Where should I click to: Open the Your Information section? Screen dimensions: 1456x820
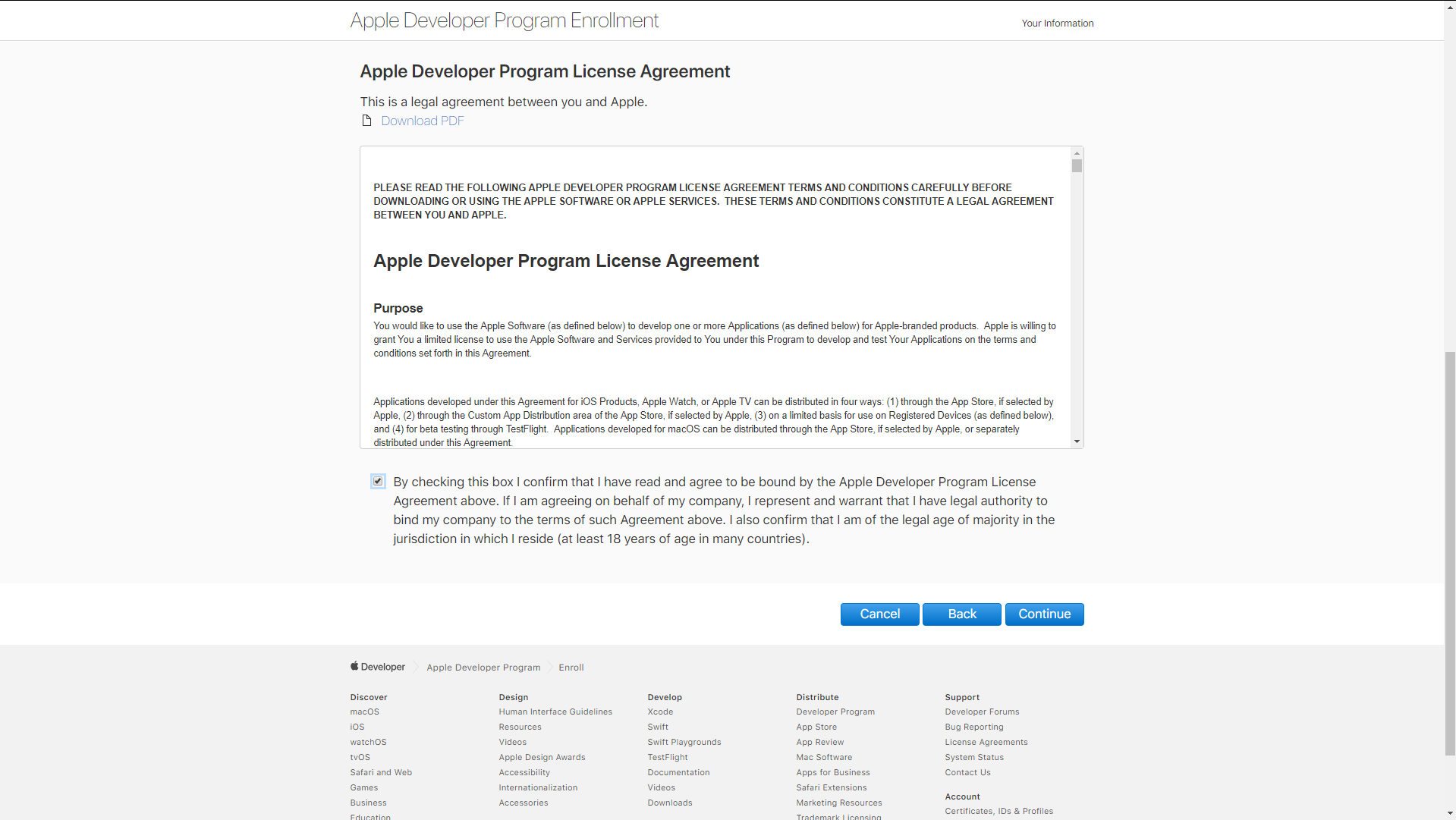click(x=1058, y=23)
